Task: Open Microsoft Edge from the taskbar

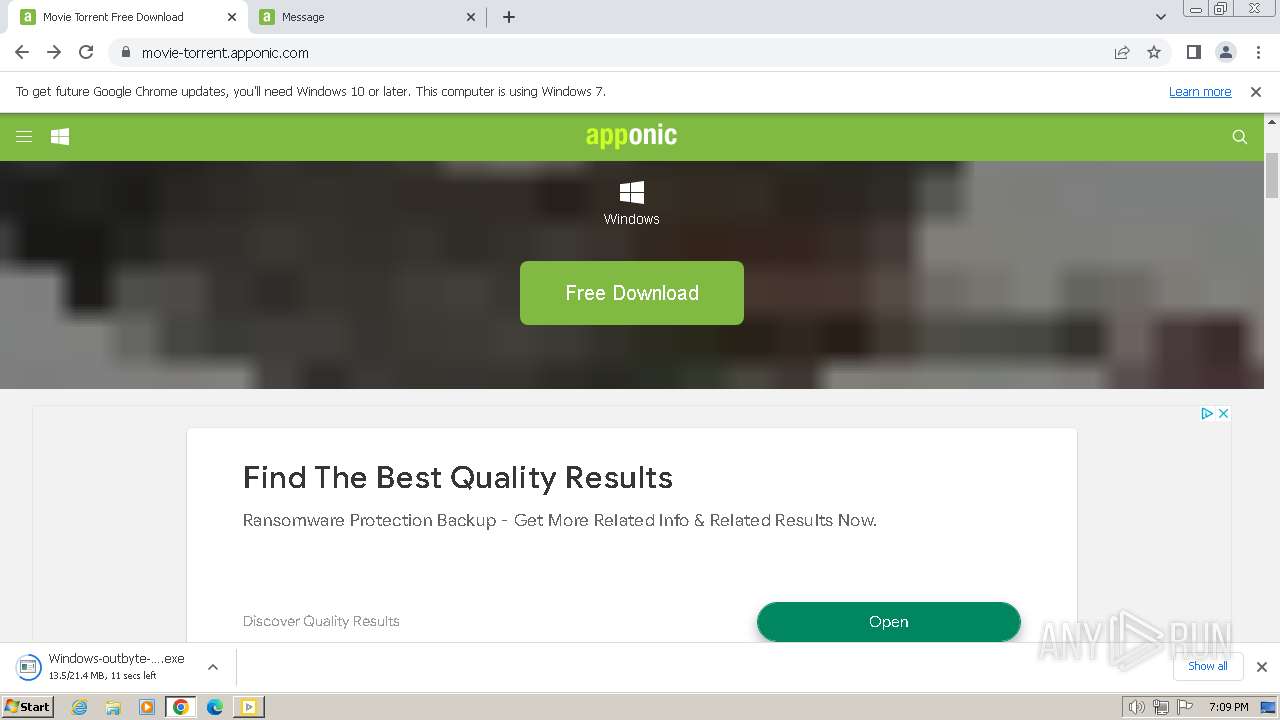Action: 215,707
